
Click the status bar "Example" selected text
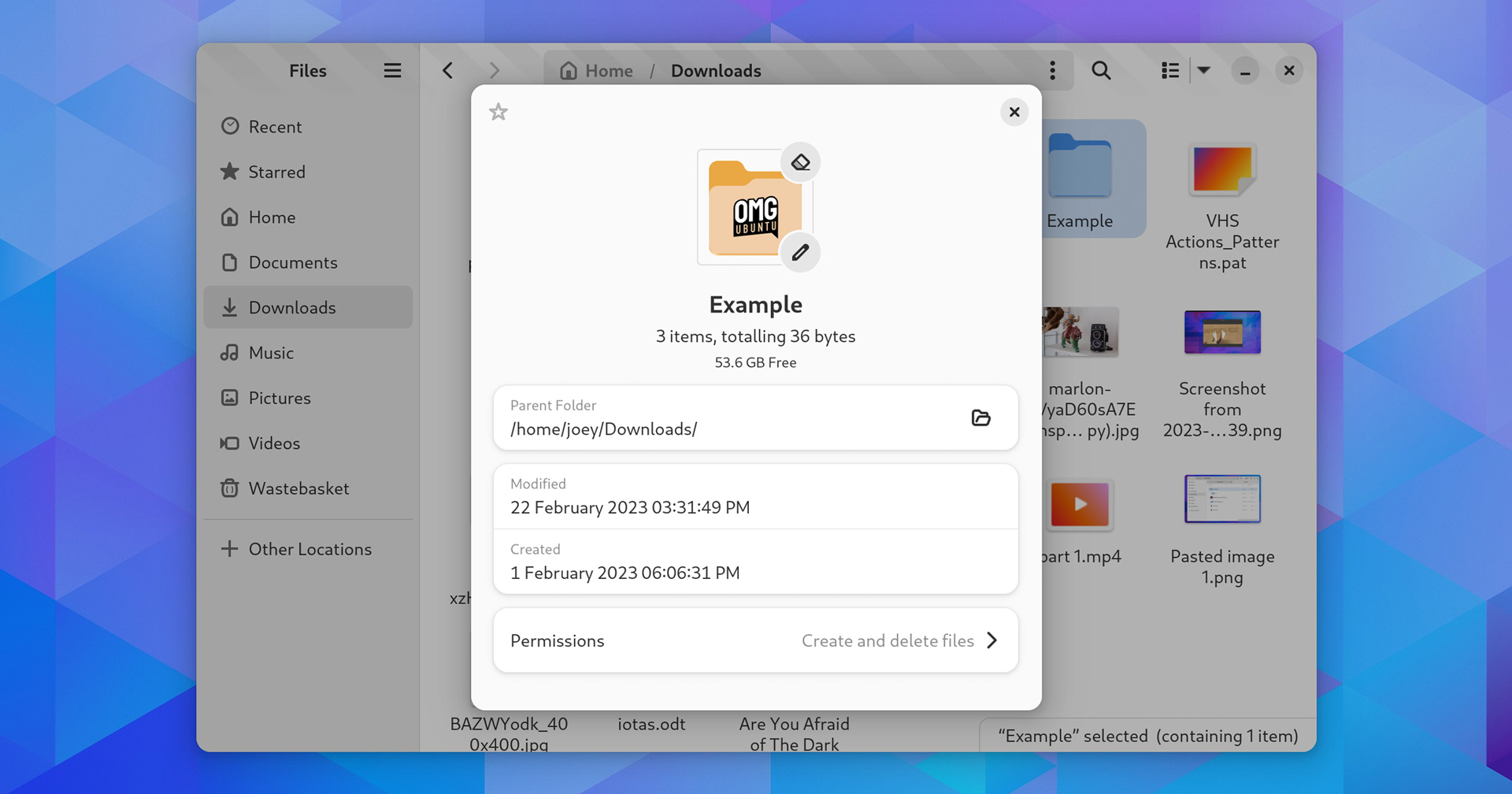1147,736
